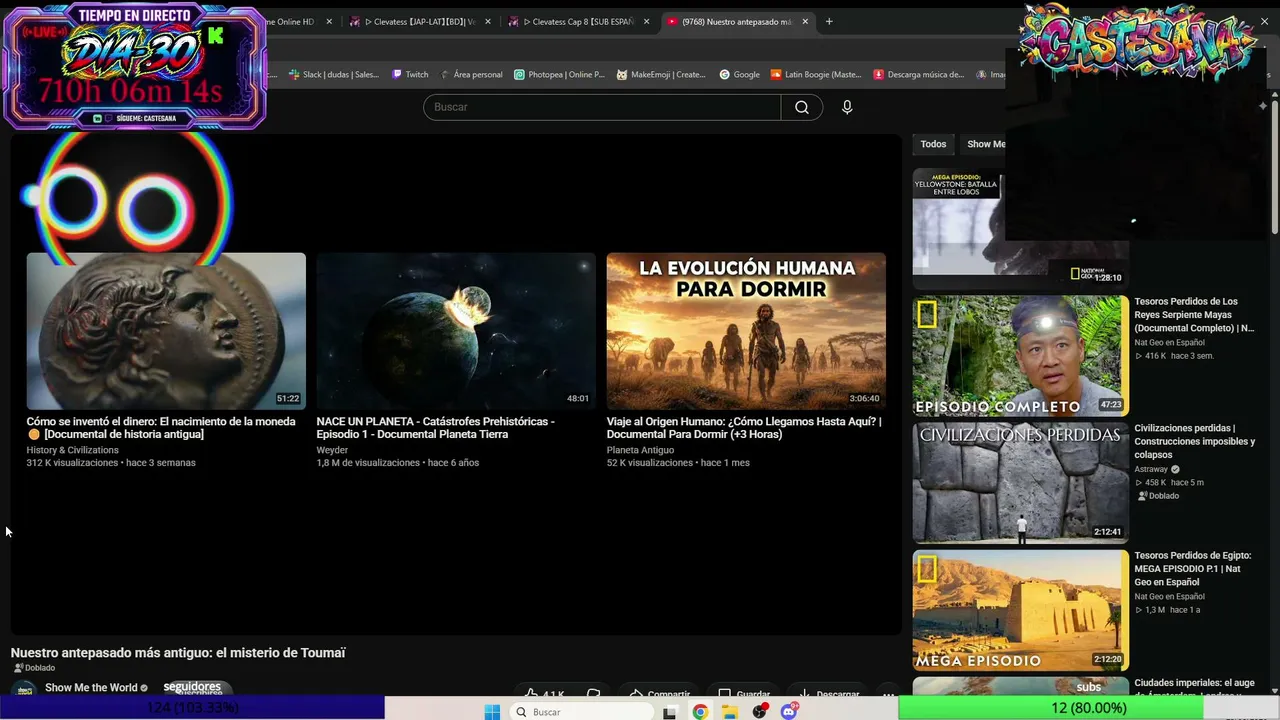Start voice search with the microphone icon
This screenshot has height=720, width=1280.
847,107
